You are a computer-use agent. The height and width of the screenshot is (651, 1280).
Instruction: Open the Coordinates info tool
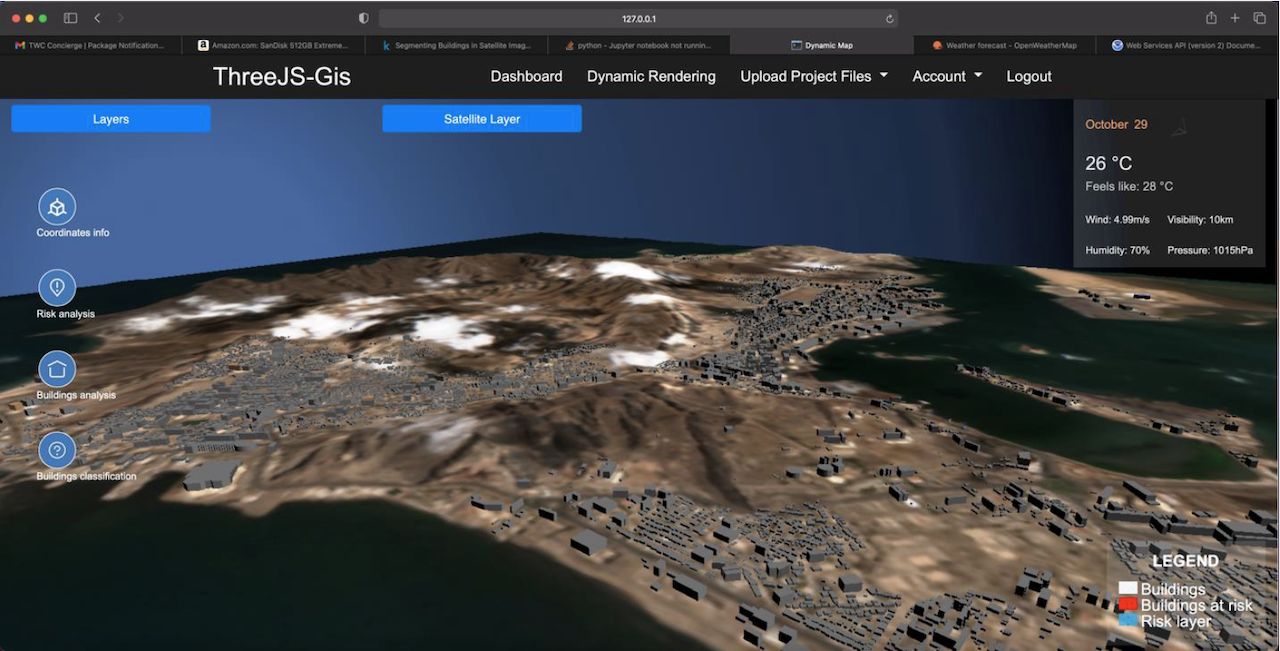57,207
